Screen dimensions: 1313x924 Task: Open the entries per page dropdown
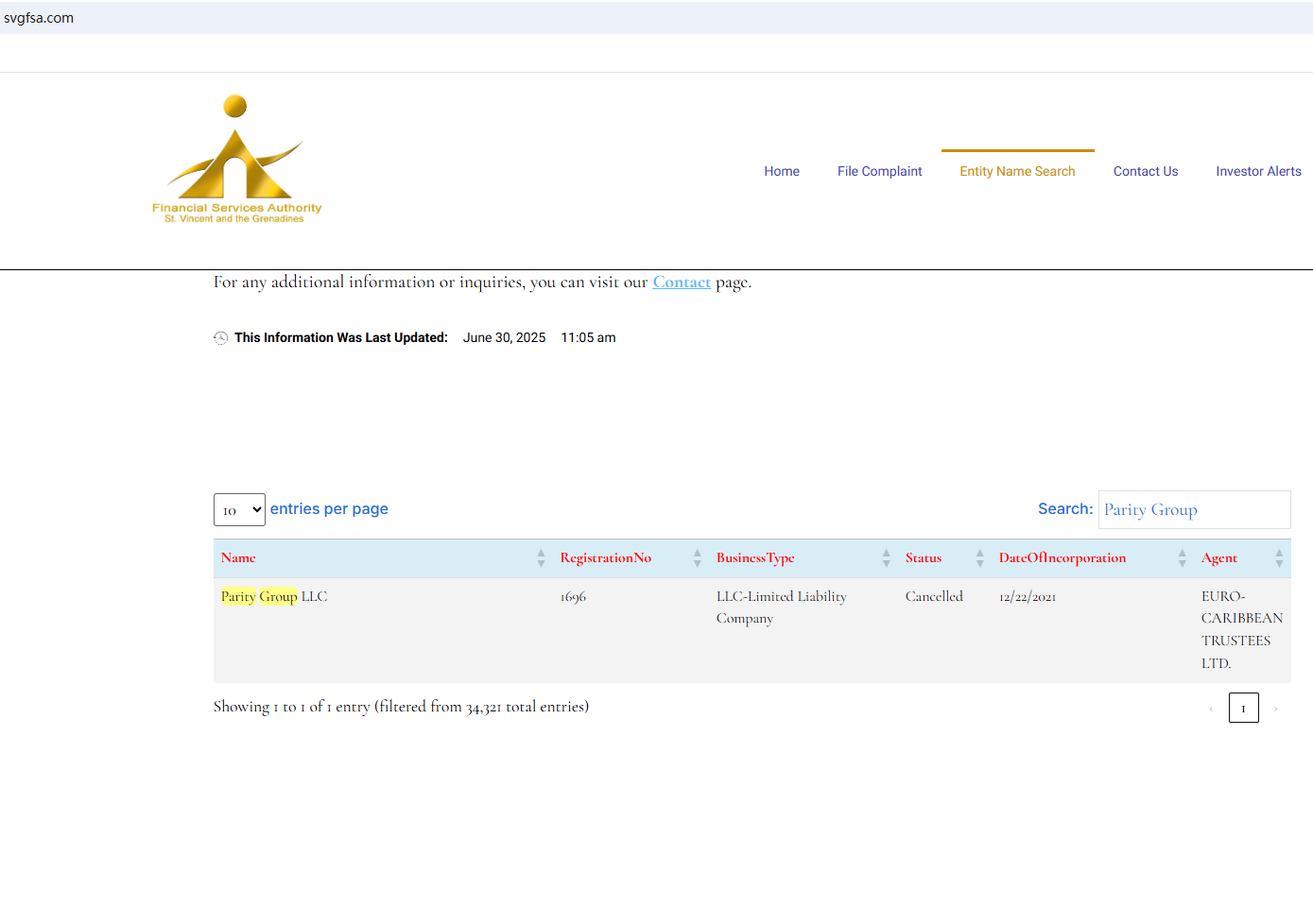239,510
